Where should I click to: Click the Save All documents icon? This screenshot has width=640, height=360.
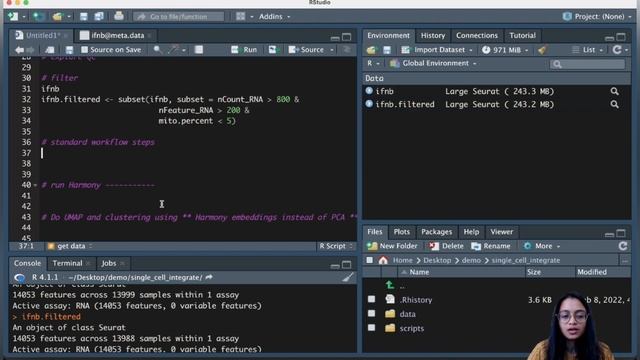click(99, 16)
